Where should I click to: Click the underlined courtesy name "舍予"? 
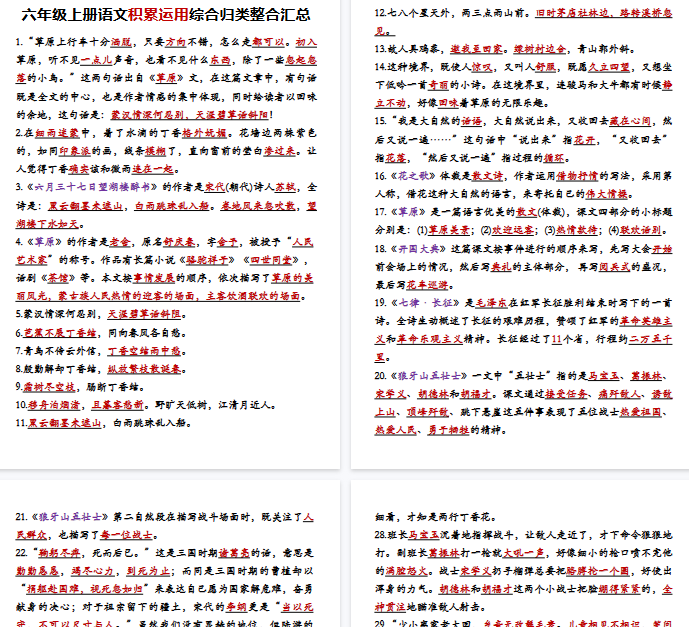(x=228, y=242)
